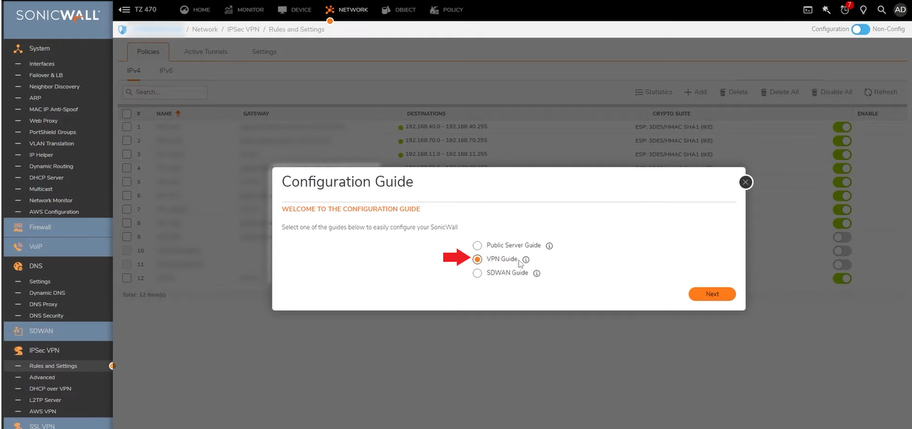Check the checkbox for policy row 2
Viewport: 912px width, 429px height.
point(127,141)
